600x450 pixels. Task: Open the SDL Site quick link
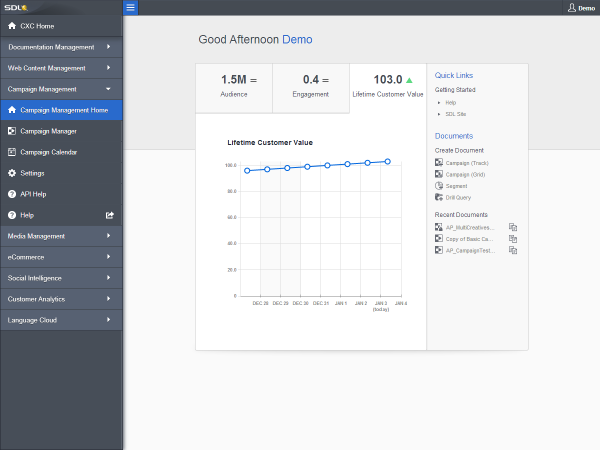coord(456,115)
